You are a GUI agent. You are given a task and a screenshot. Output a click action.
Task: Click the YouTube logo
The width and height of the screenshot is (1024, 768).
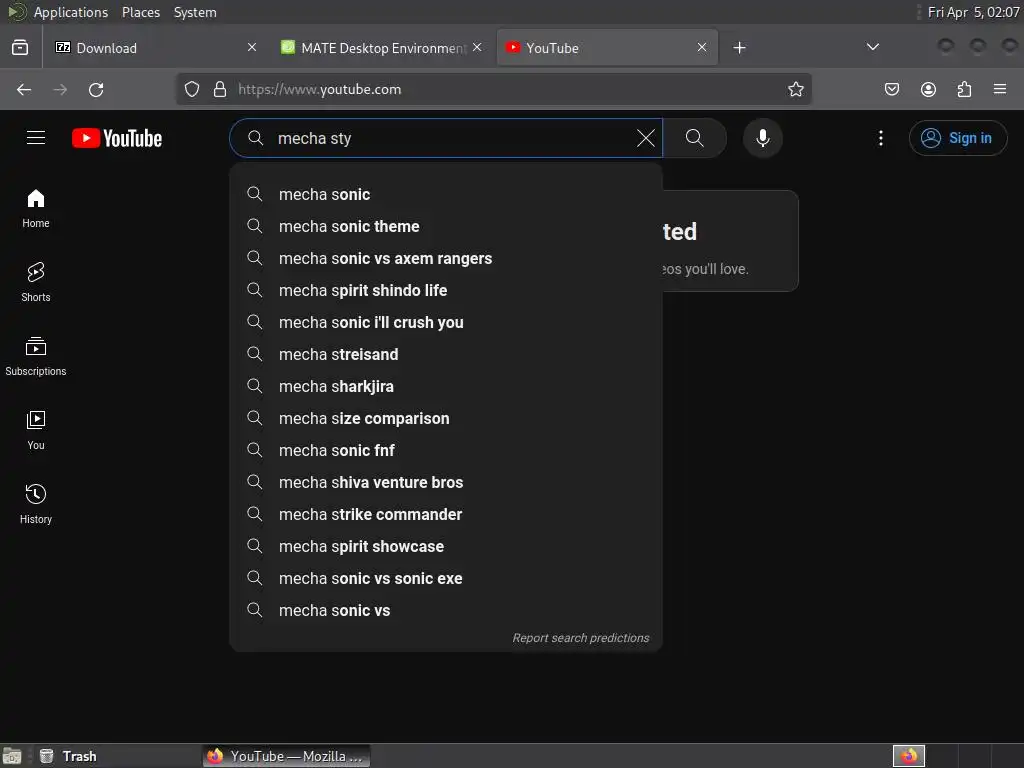click(117, 138)
